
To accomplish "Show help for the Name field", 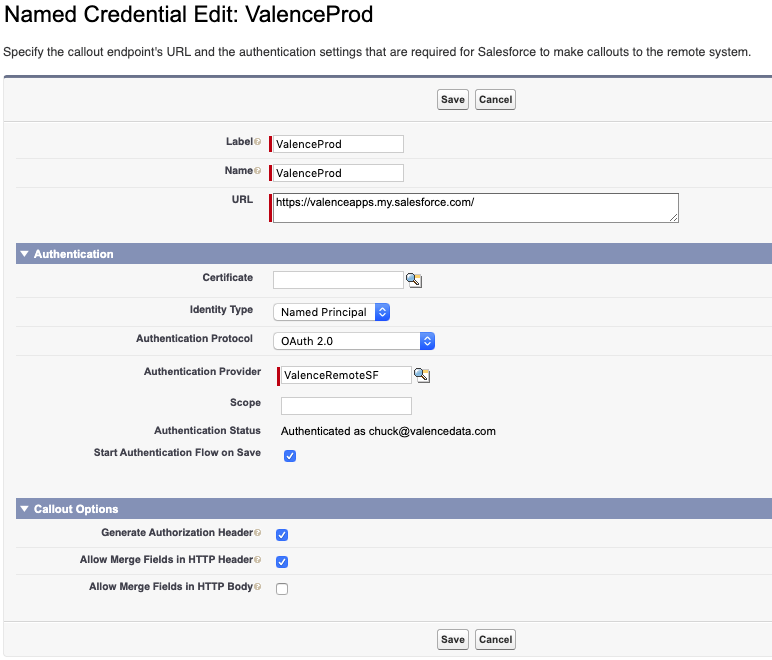I will pos(257,171).
